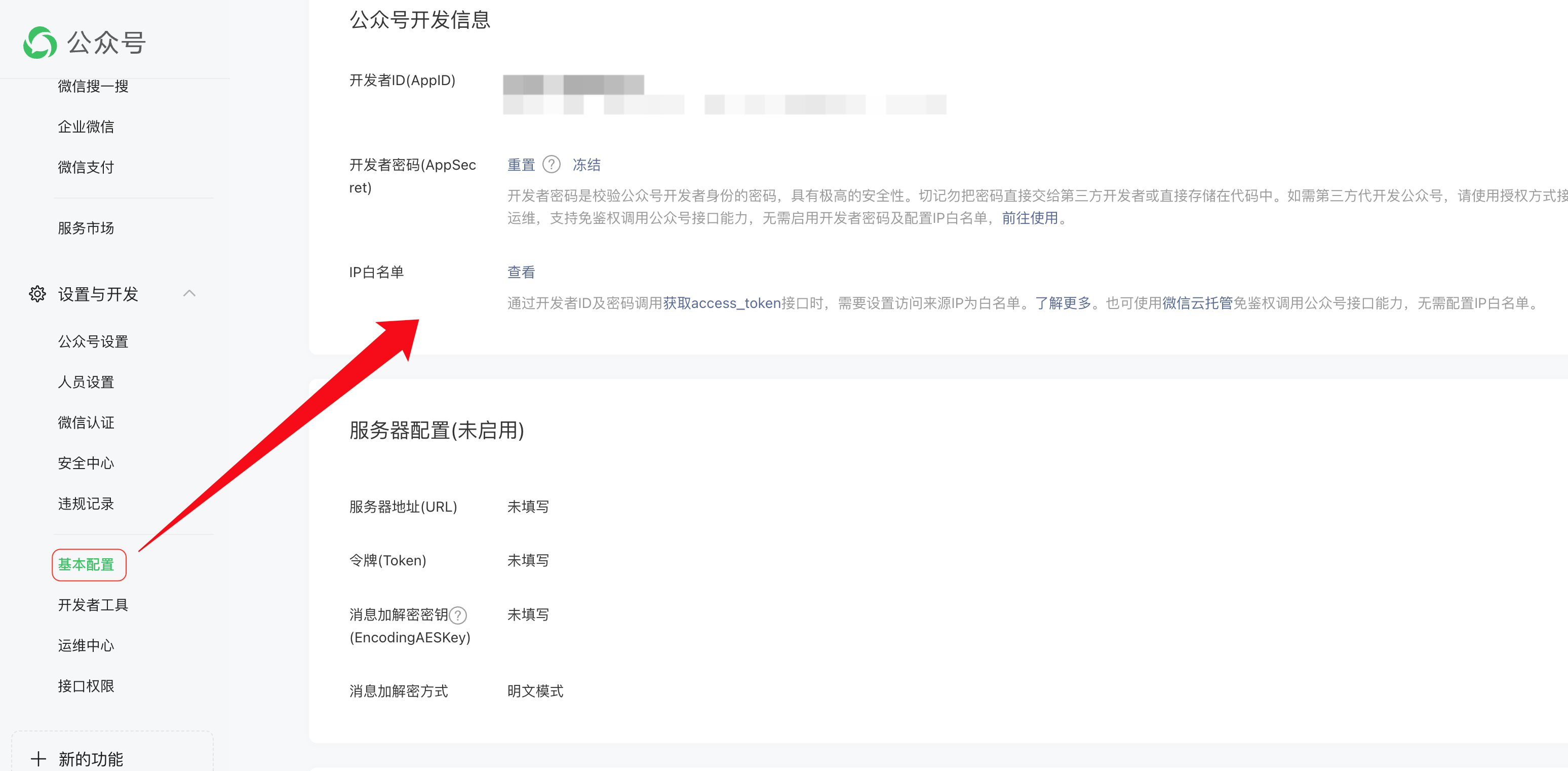1568x771 pixels.
Task: Navigate to 安全中心
Action: pos(87,463)
